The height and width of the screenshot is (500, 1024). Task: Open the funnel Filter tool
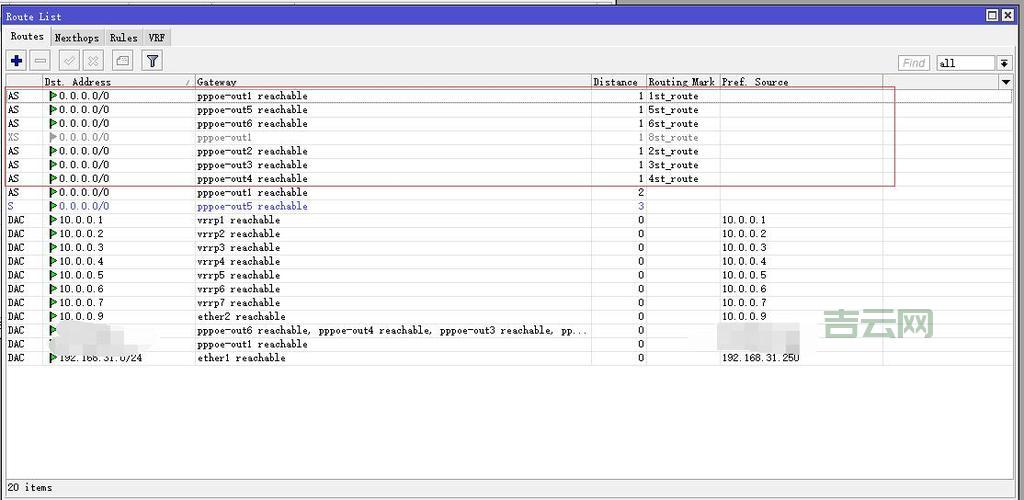point(152,61)
